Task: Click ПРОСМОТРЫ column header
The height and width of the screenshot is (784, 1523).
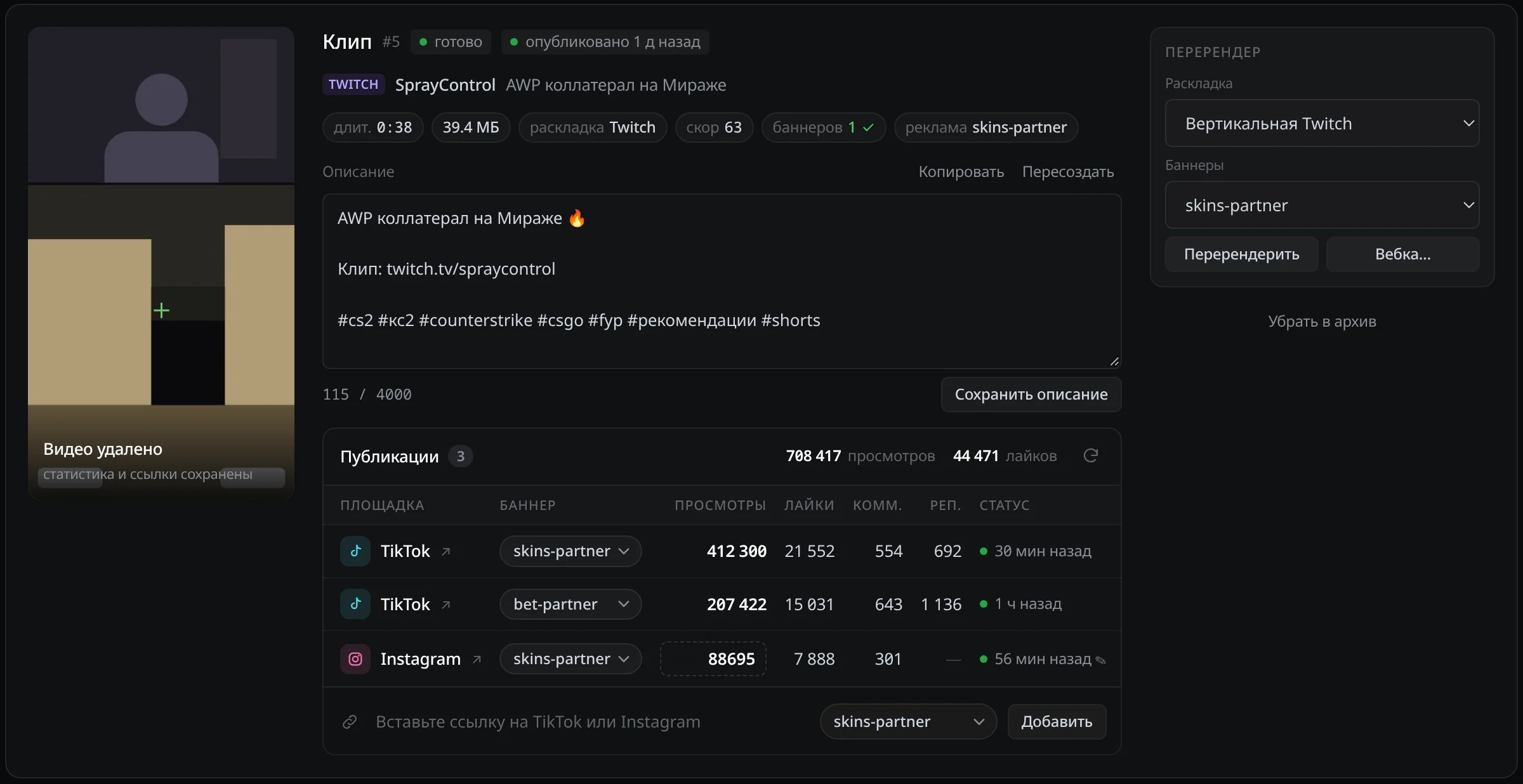Action: click(720, 506)
